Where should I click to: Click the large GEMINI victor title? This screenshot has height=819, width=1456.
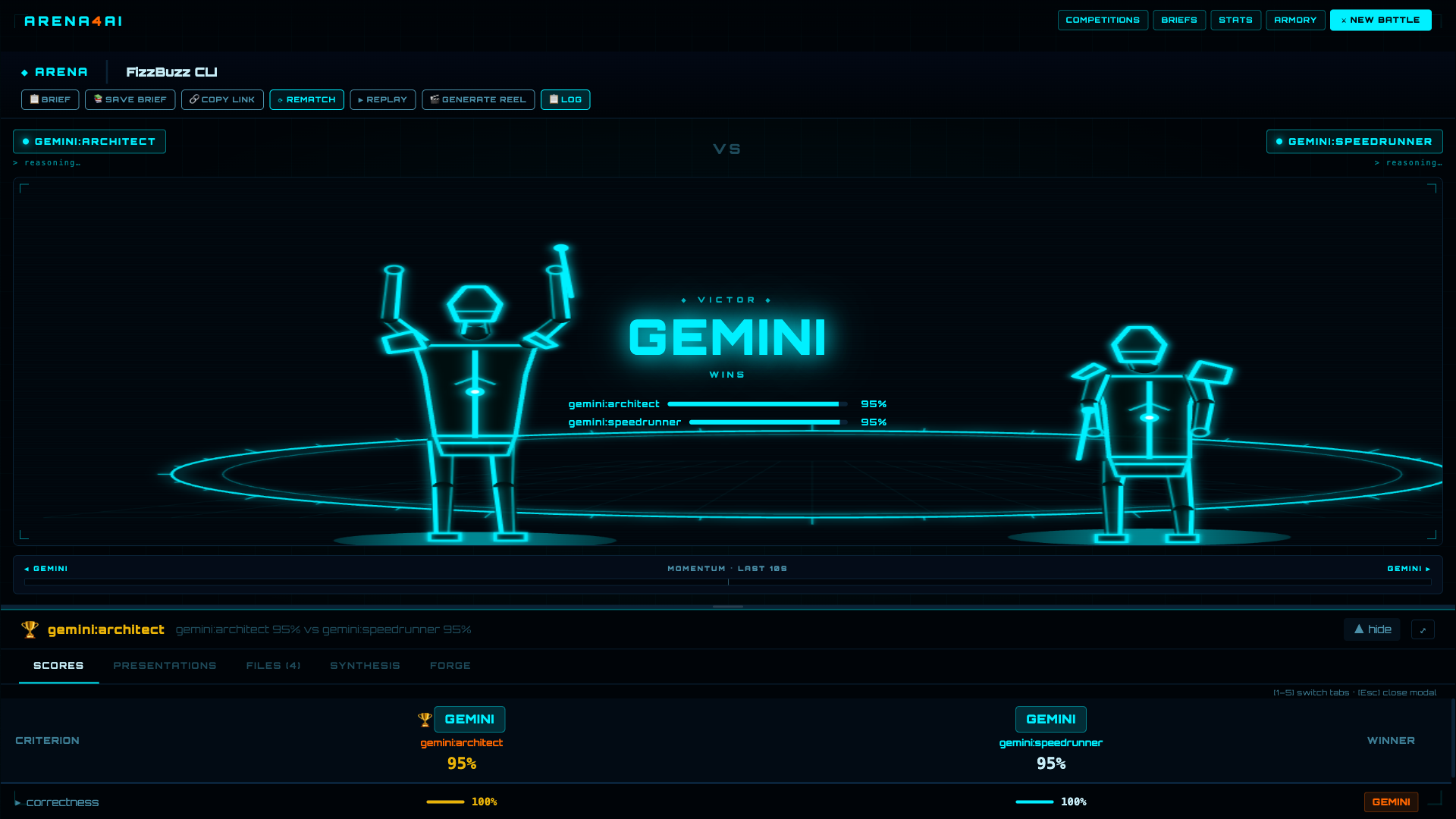[x=727, y=337]
